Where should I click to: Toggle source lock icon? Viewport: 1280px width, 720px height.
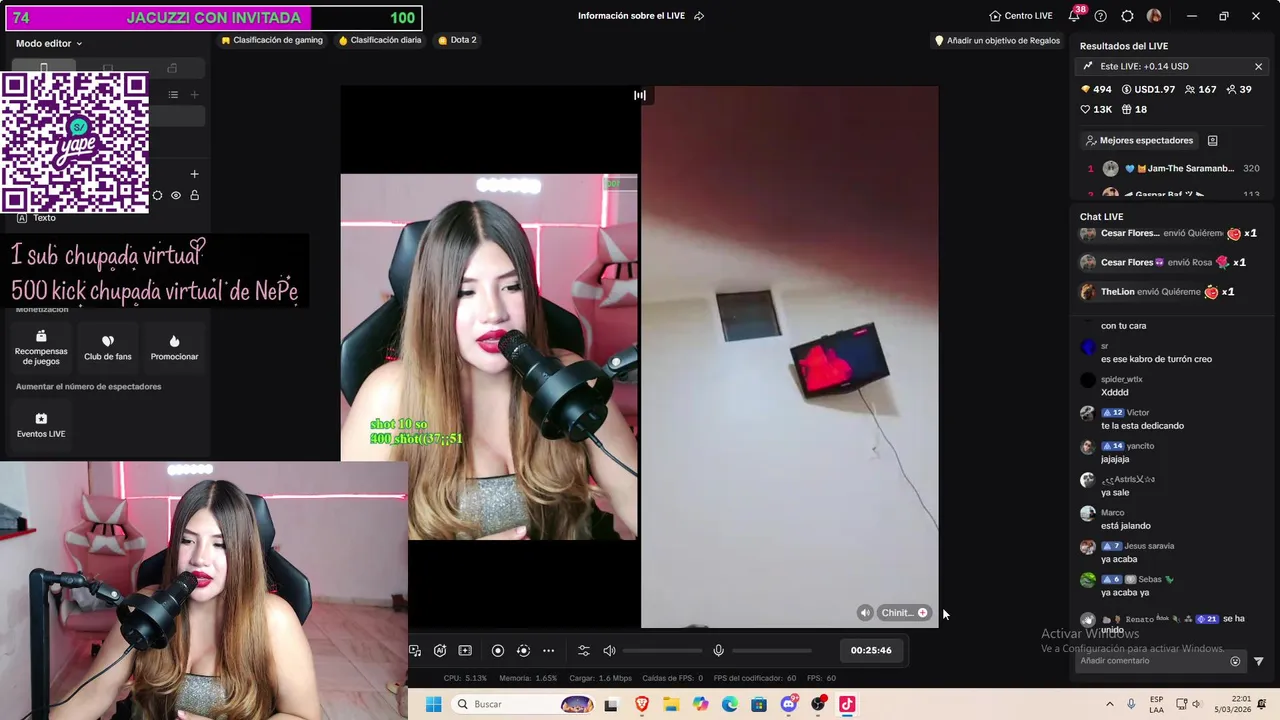195,196
